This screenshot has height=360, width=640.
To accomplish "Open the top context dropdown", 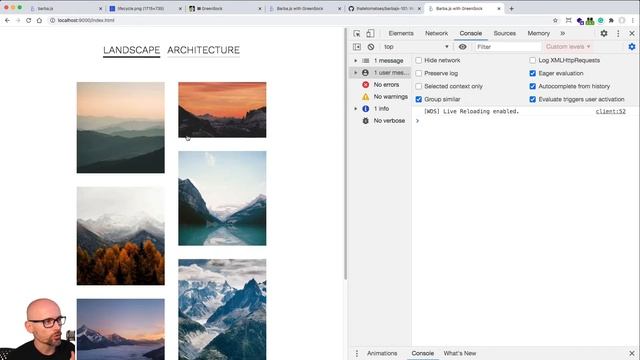I will click(416, 47).
